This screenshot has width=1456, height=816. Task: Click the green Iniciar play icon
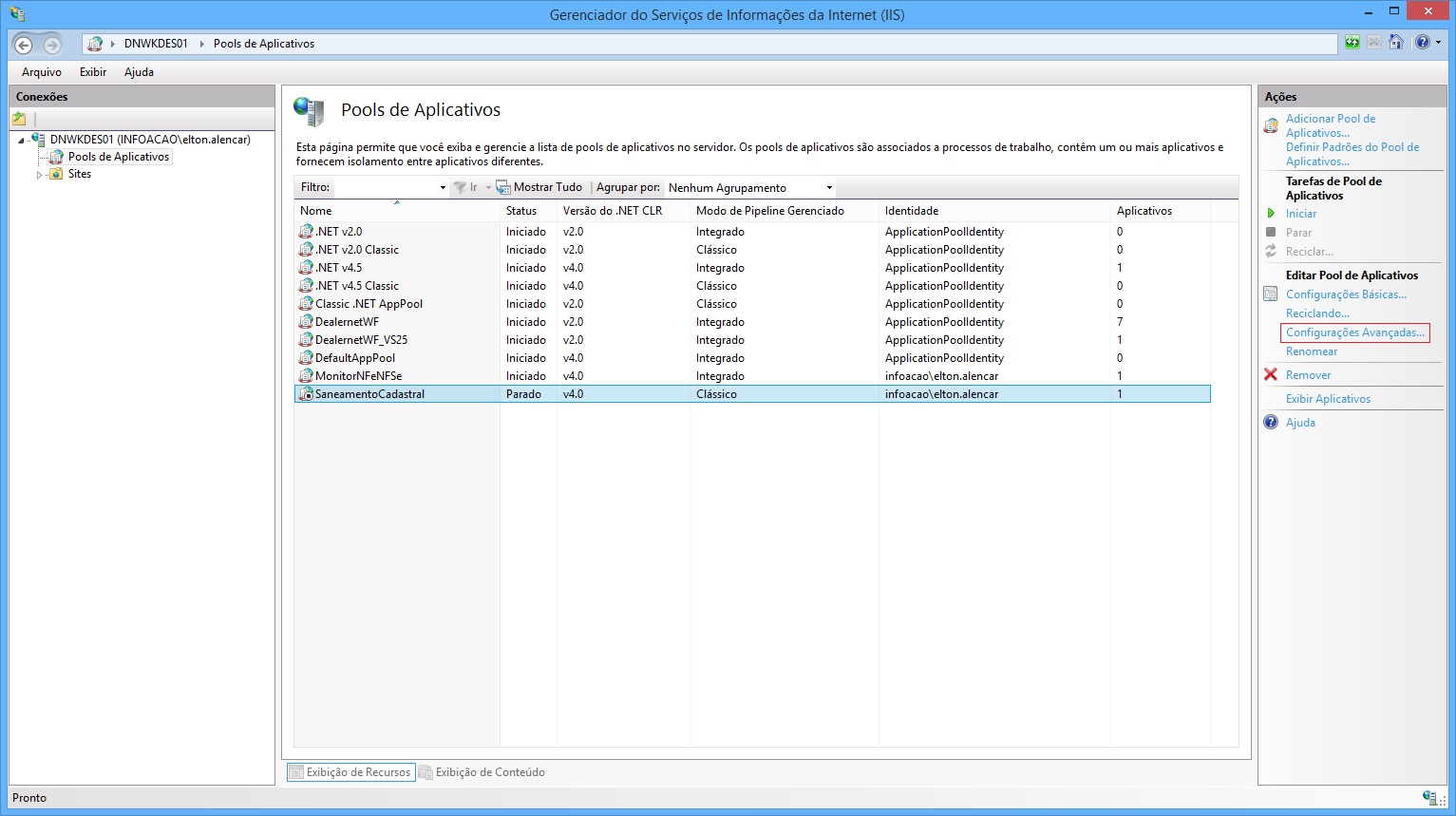point(1271,214)
